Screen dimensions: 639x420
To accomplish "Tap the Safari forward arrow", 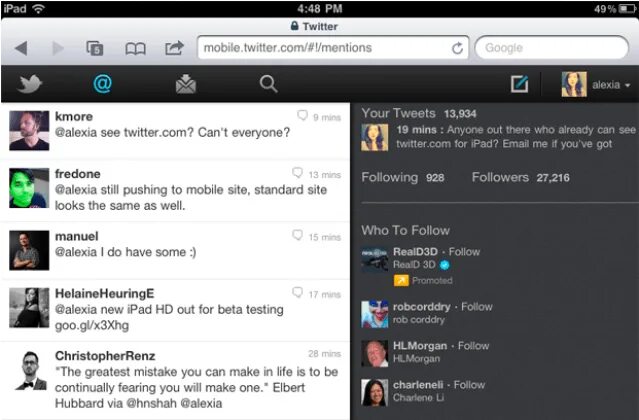I will click(x=58, y=48).
